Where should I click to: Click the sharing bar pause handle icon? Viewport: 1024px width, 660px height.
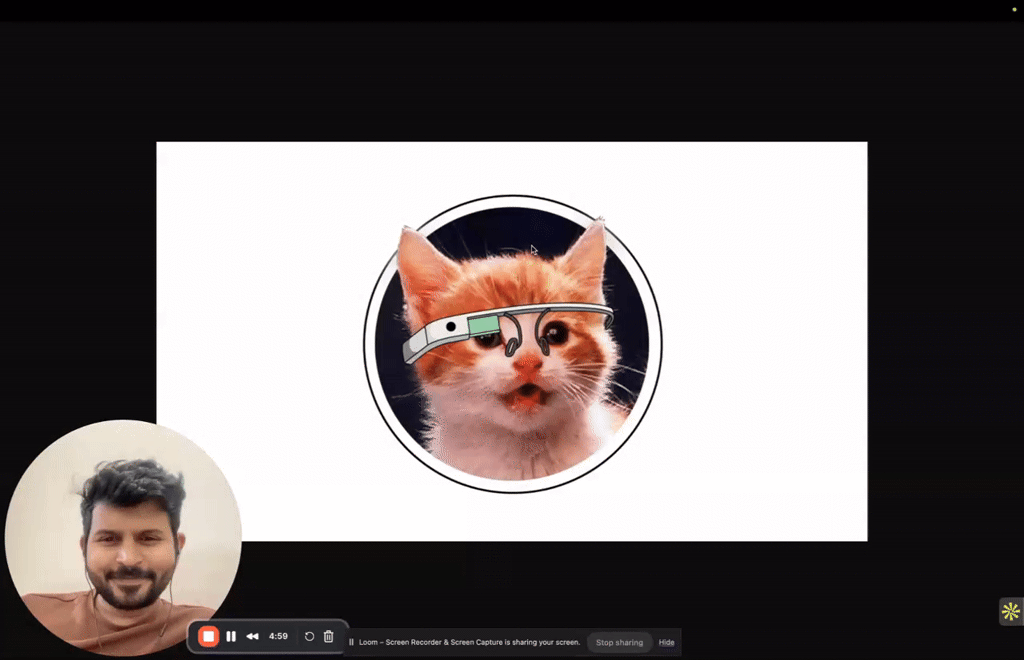click(x=351, y=642)
